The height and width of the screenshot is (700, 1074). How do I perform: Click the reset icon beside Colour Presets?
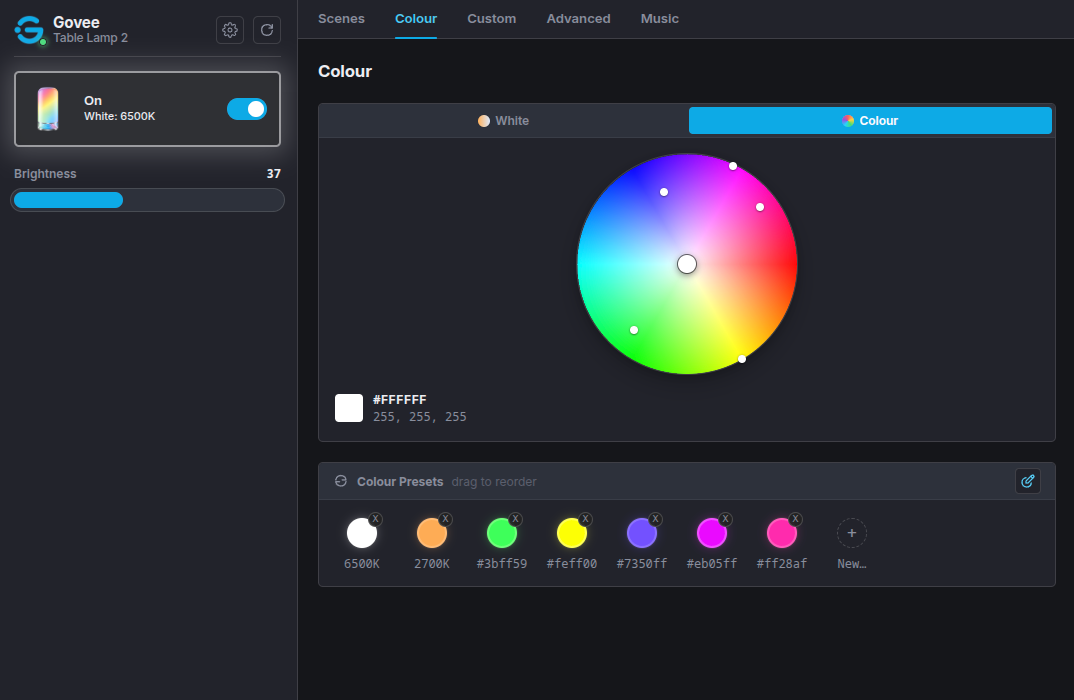coord(340,481)
